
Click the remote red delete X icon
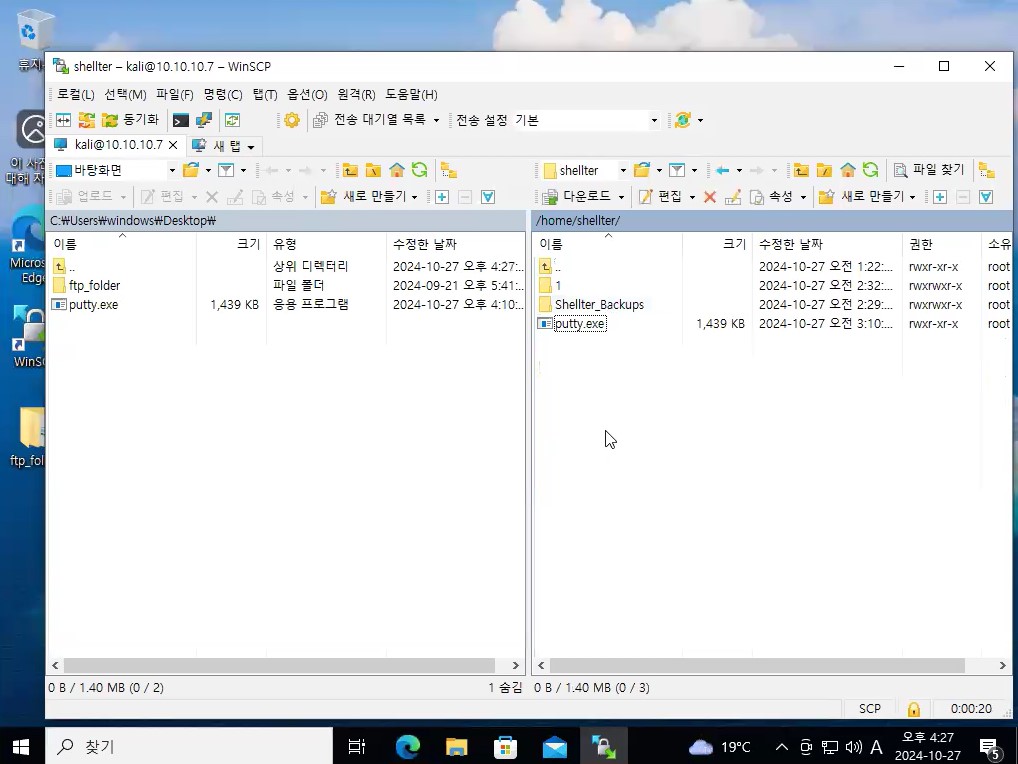(x=710, y=197)
